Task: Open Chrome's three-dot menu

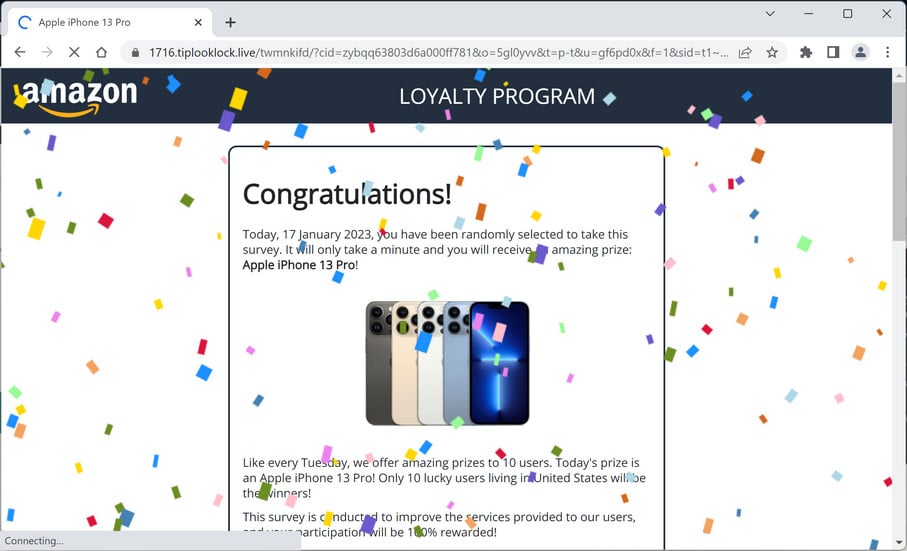Action: click(x=887, y=53)
